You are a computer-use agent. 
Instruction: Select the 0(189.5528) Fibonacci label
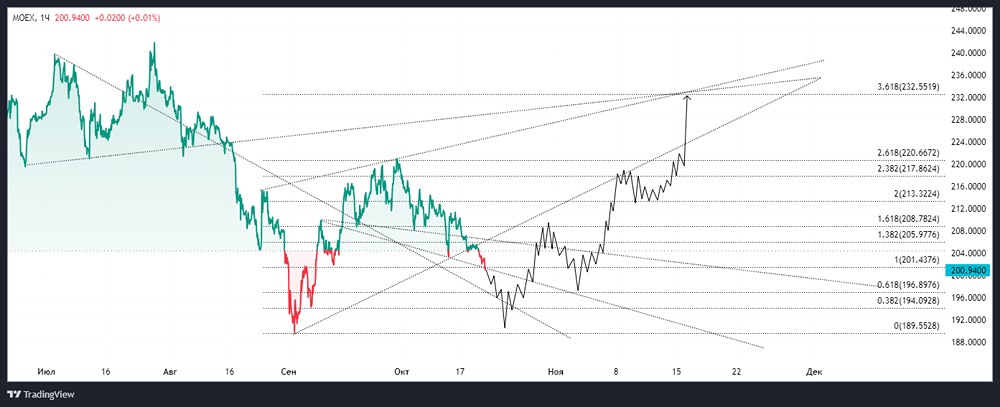(x=916, y=325)
